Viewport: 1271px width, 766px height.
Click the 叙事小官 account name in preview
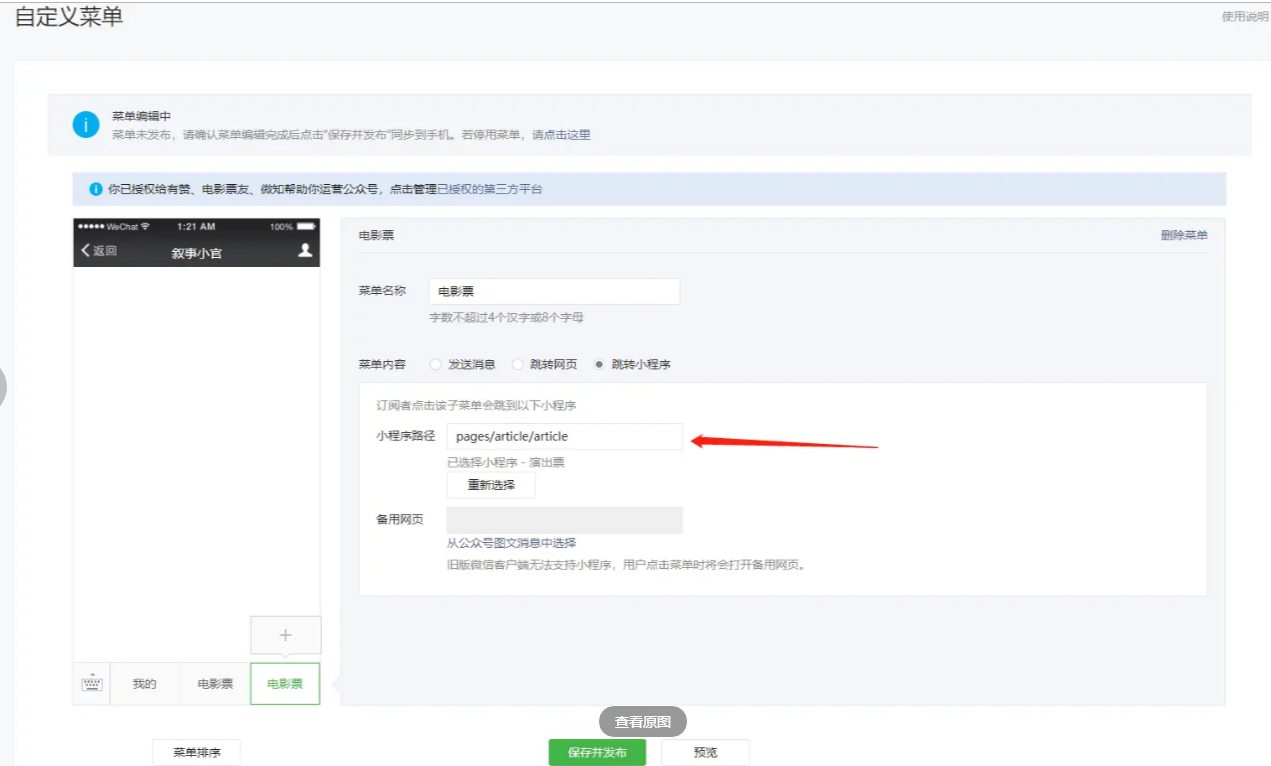point(197,254)
